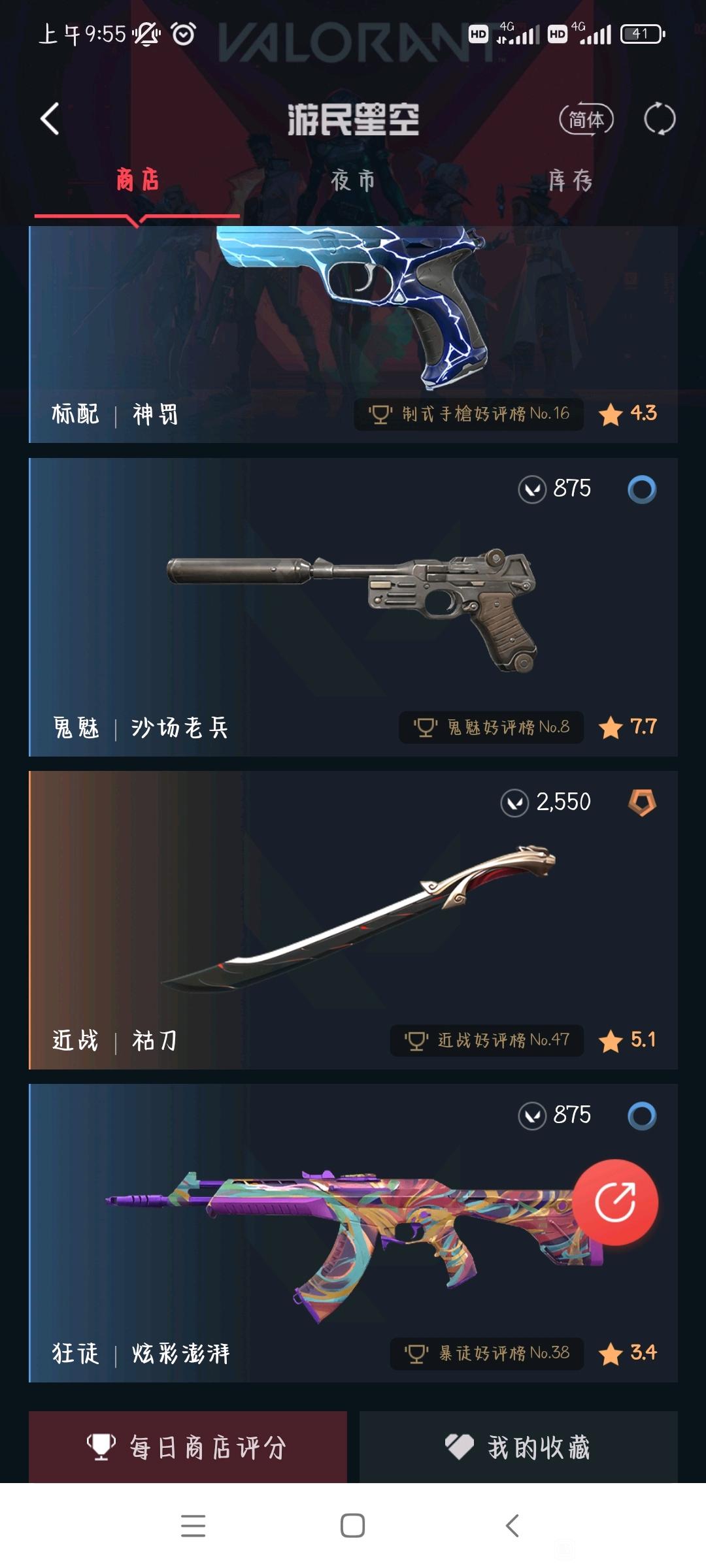This screenshot has height=1568, width=706.
Task: Click the 7.7 star rating on 鬼魅
Action: click(x=628, y=727)
